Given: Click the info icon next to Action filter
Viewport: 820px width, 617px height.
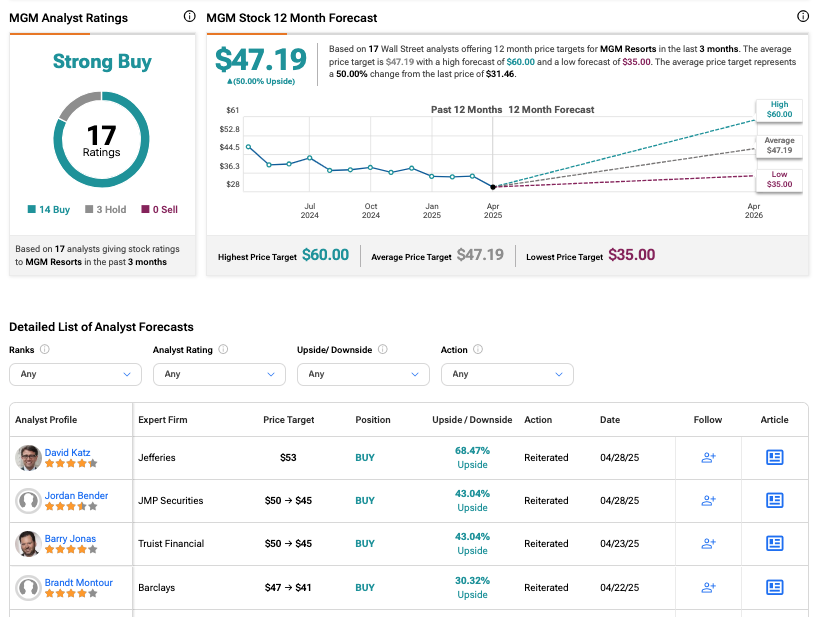Looking at the screenshot, I should (x=478, y=349).
